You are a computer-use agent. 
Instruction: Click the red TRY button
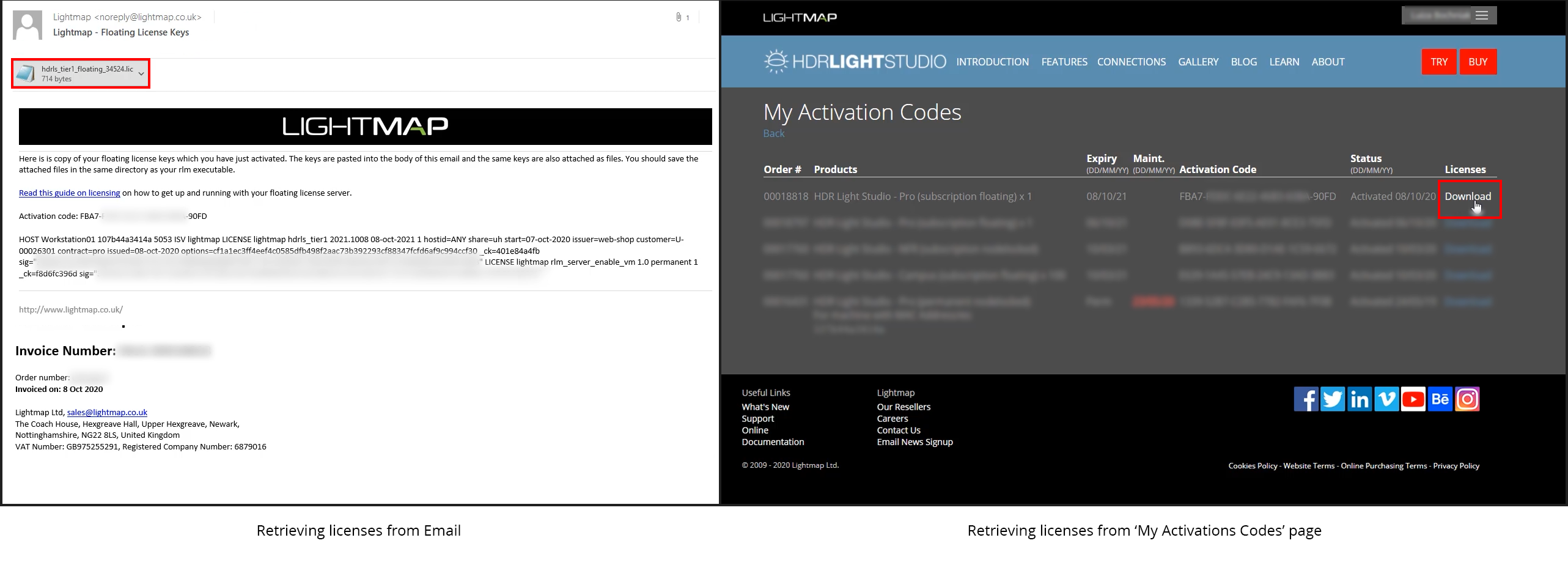click(1439, 62)
